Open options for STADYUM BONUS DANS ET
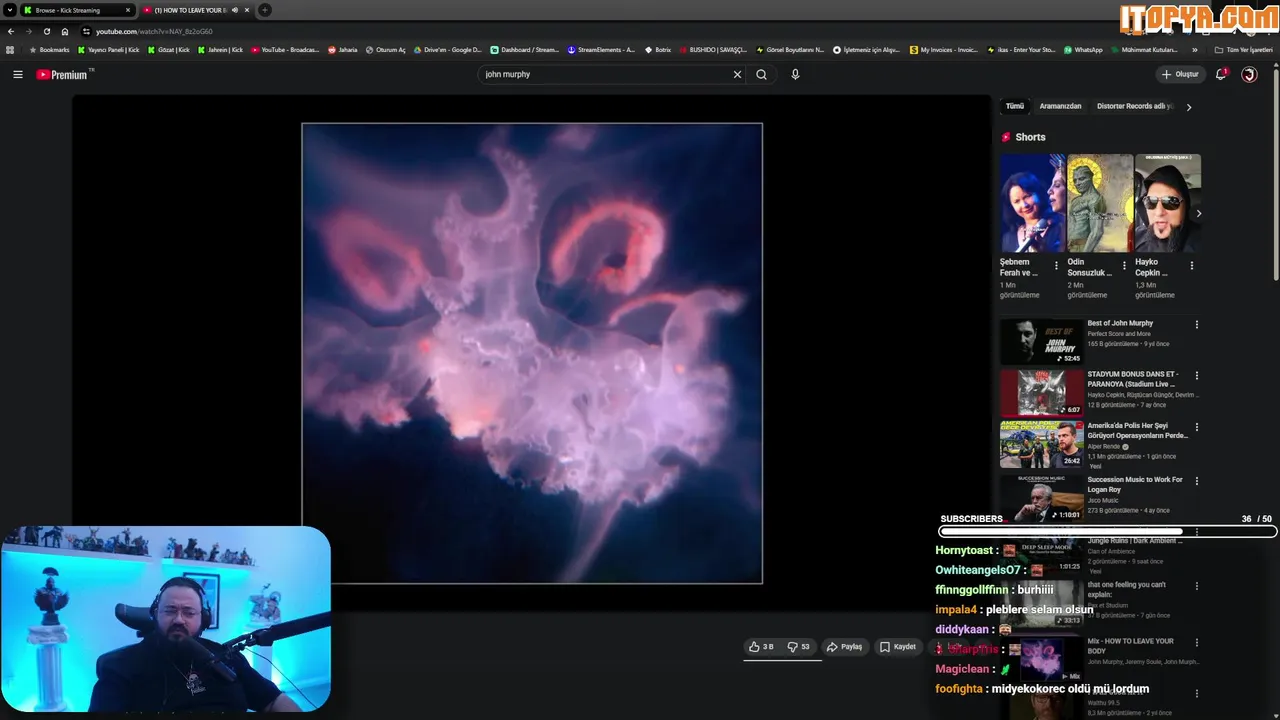This screenshot has height=720, width=1280. [x=1196, y=376]
